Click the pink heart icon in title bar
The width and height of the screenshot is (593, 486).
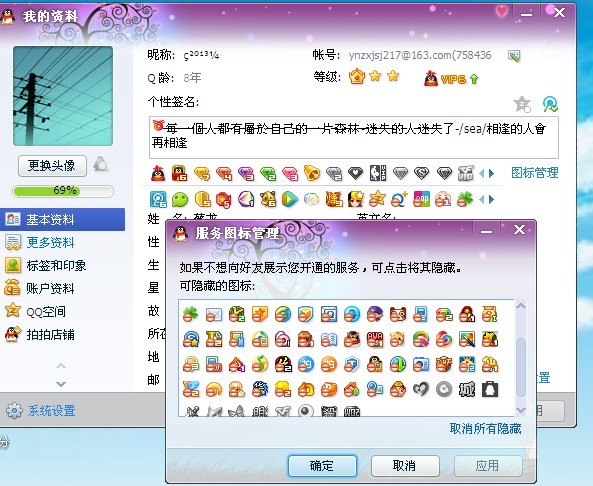tap(501, 11)
